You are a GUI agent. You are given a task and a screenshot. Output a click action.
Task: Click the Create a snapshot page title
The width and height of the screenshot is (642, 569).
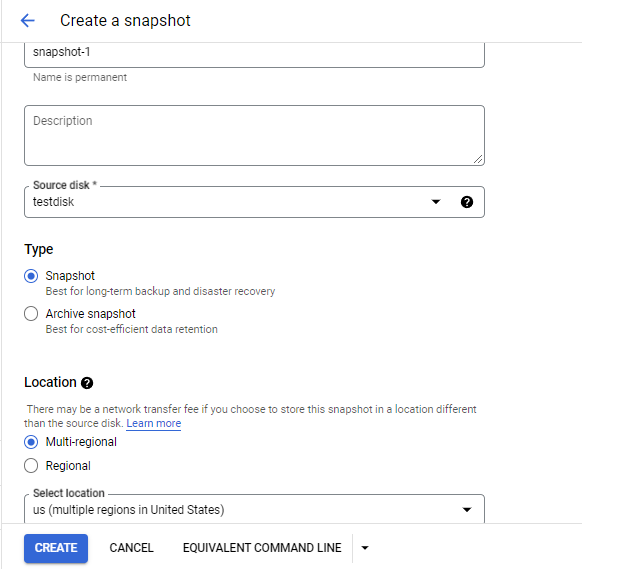pyautogui.click(x=125, y=21)
